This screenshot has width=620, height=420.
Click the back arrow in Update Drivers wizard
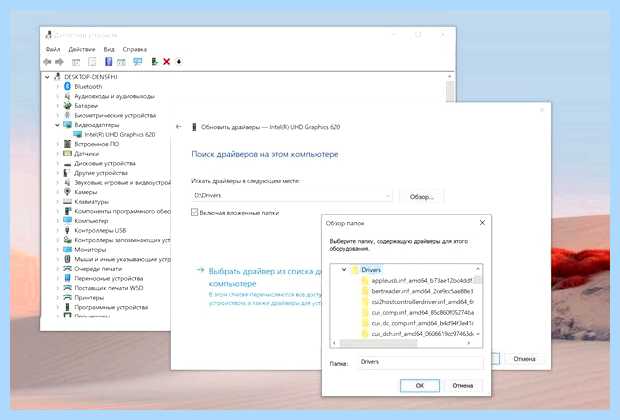179,127
